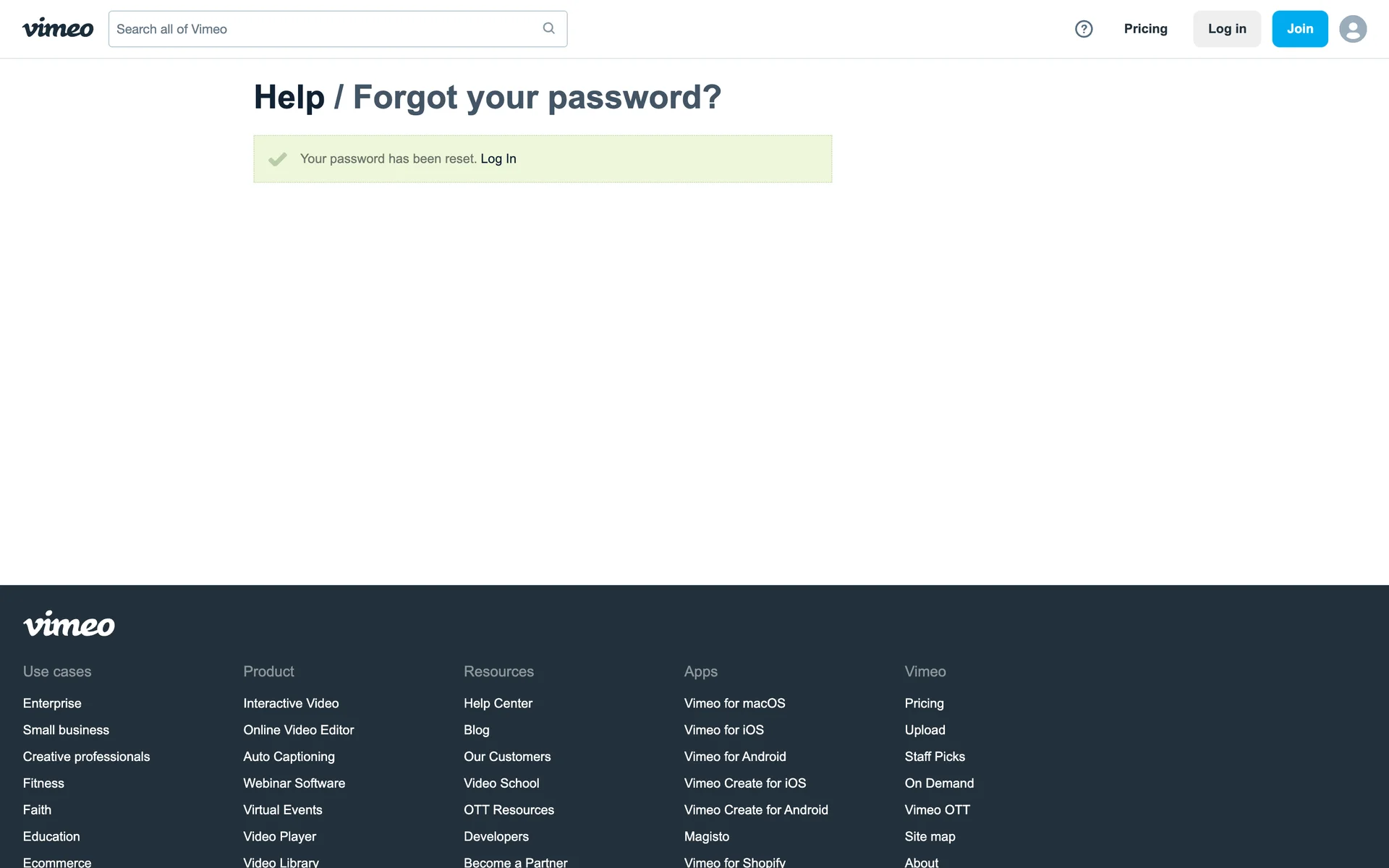Image resolution: width=1389 pixels, height=868 pixels.
Task: Open the Enterprise footer link
Action: pos(52,703)
